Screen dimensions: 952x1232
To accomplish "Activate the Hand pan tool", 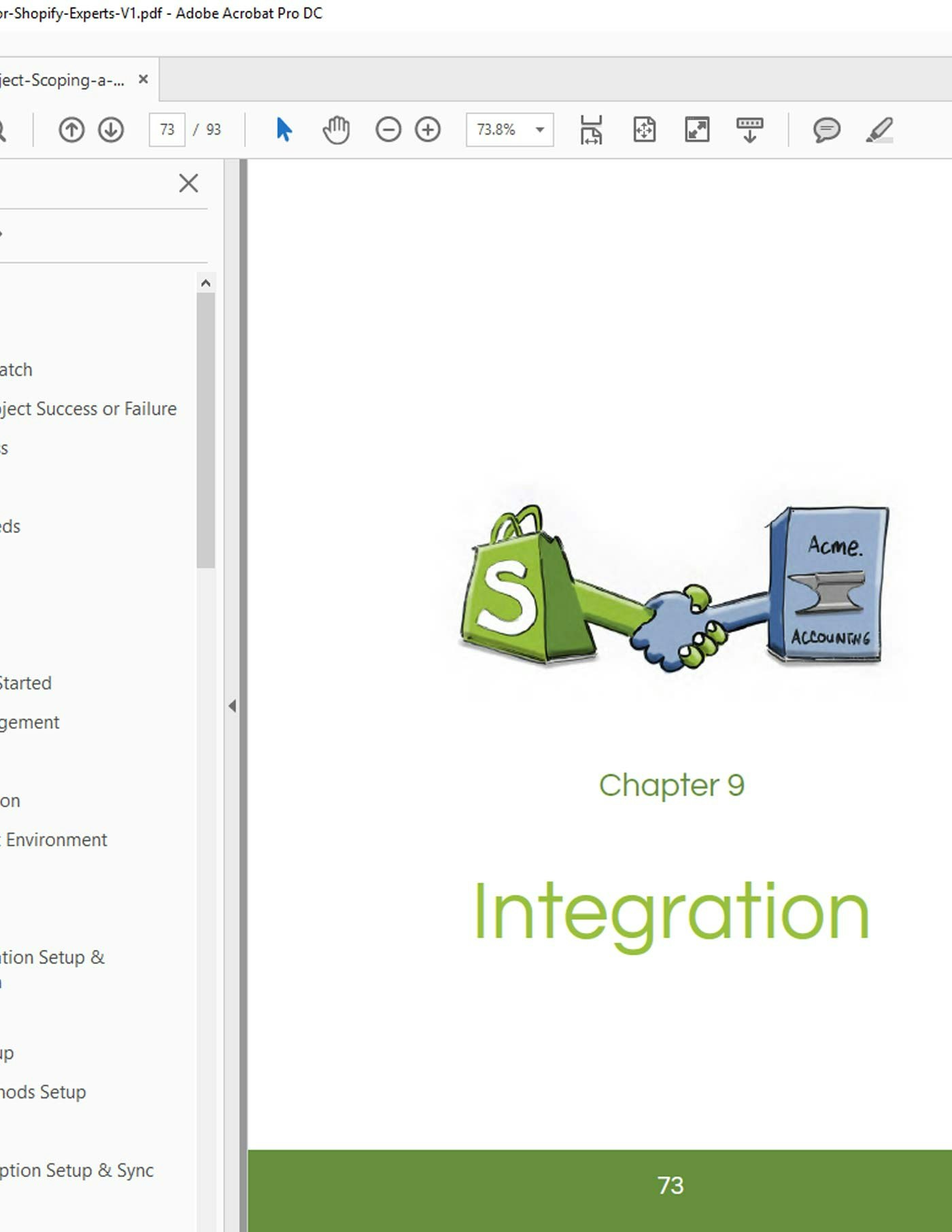I will click(x=336, y=129).
